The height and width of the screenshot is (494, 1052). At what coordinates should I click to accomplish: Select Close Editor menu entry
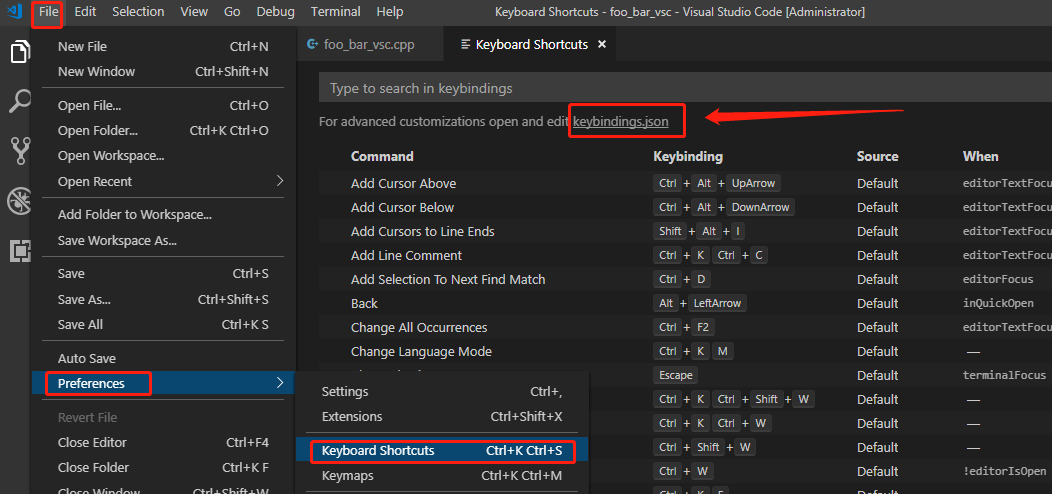[163, 442]
